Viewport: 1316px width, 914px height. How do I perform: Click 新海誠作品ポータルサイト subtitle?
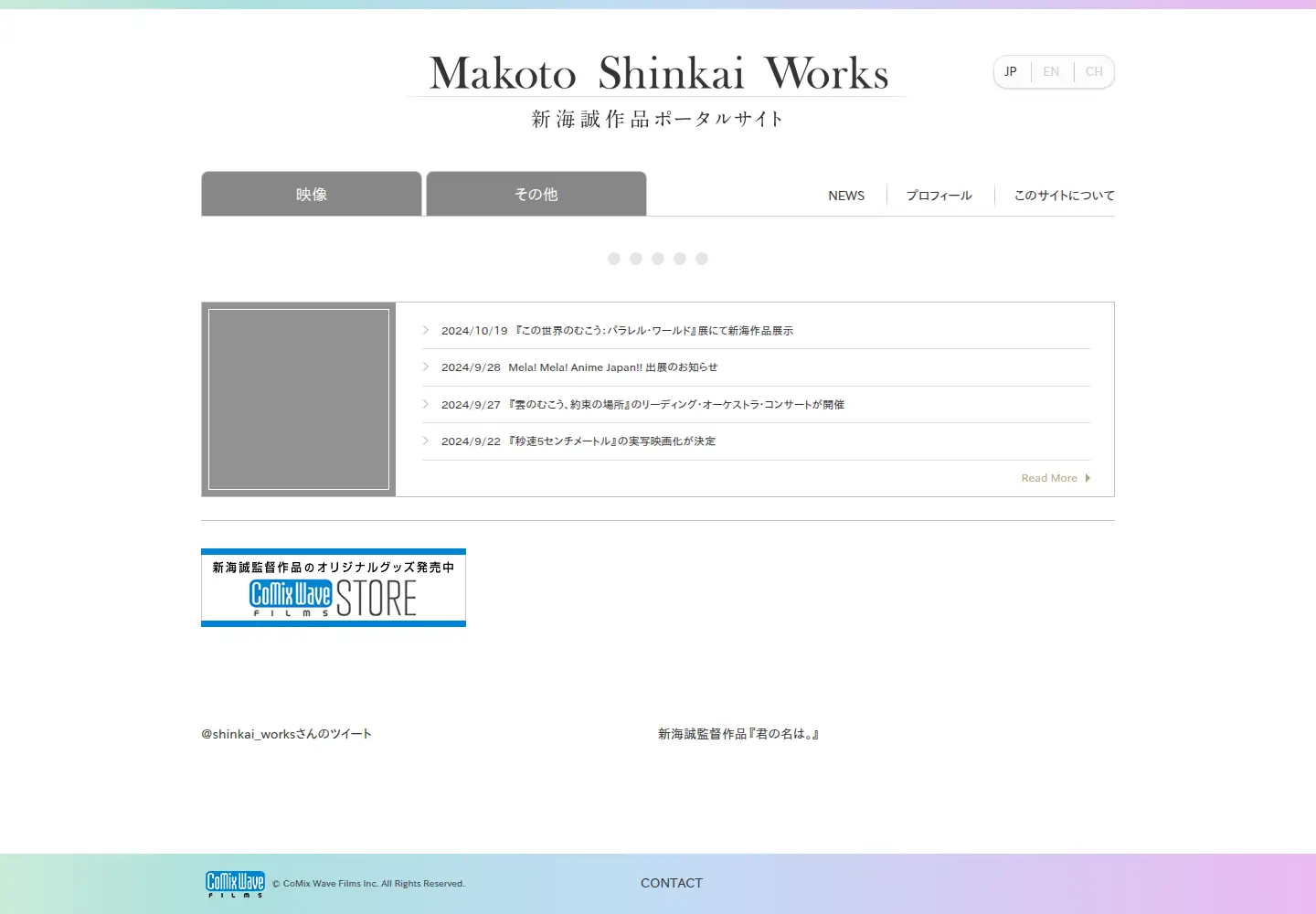pyautogui.click(x=658, y=119)
